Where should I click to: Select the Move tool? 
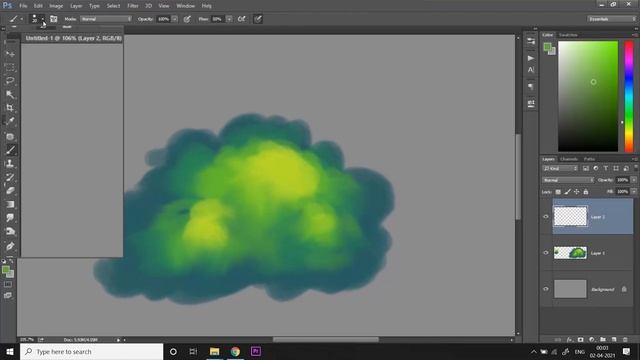(x=10, y=54)
